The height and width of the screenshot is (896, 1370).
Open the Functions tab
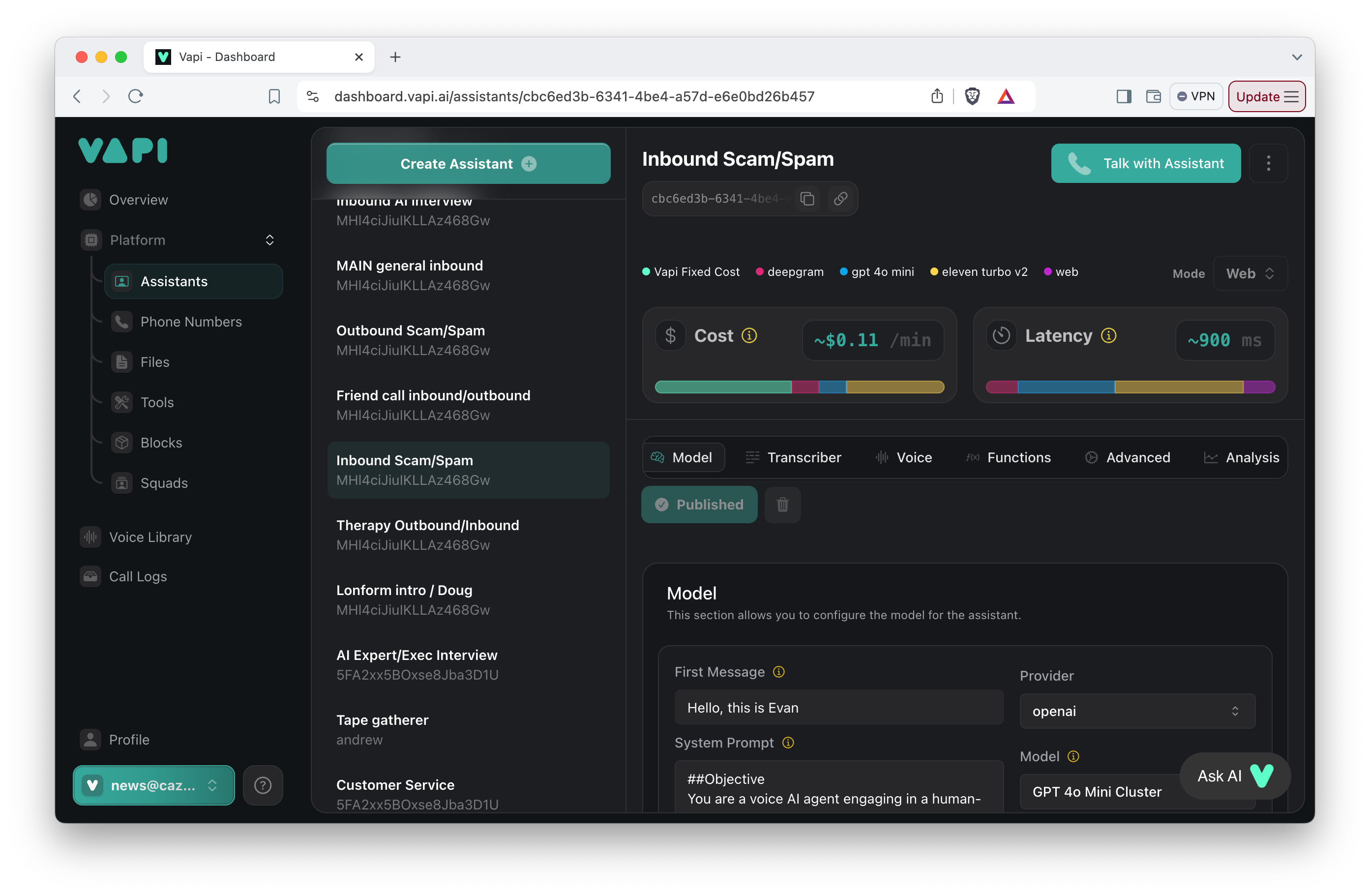click(x=1009, y=457)
